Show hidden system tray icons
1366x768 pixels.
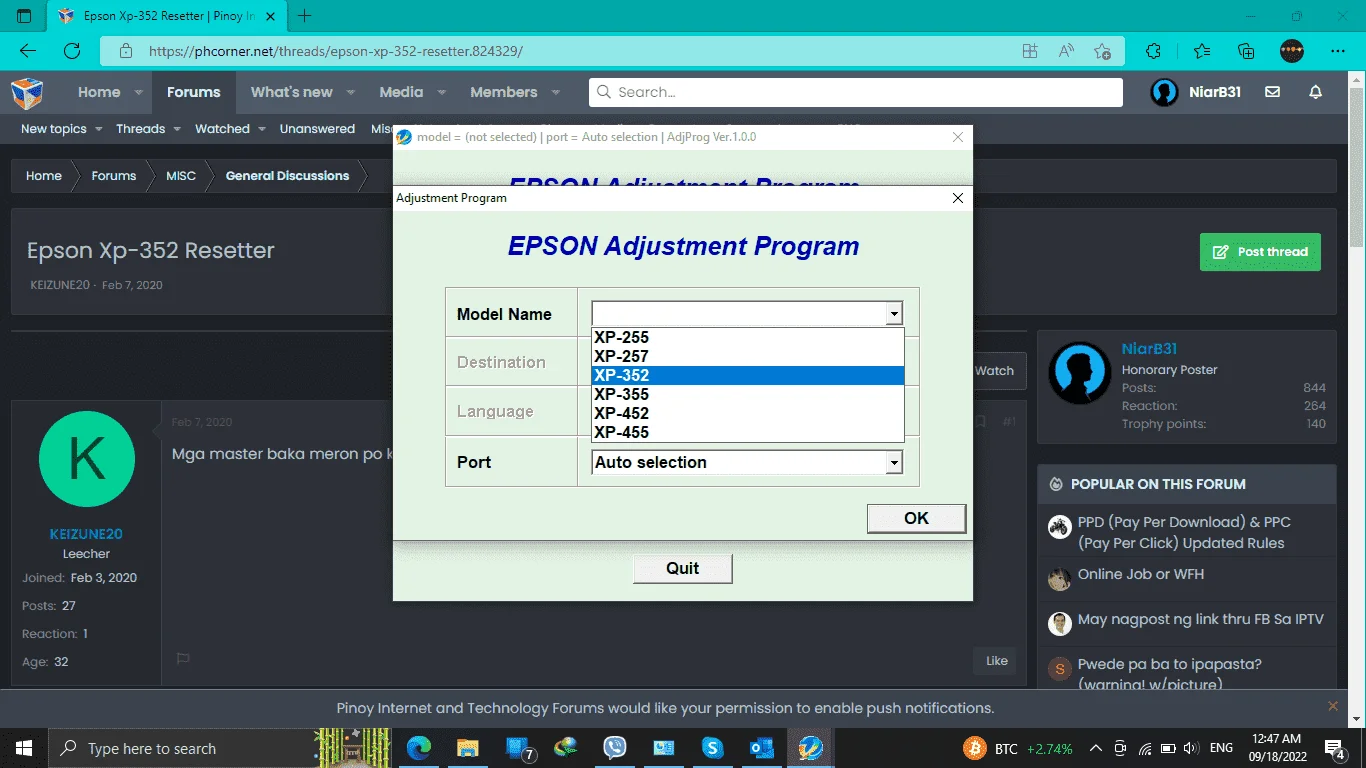point(1096,748)
